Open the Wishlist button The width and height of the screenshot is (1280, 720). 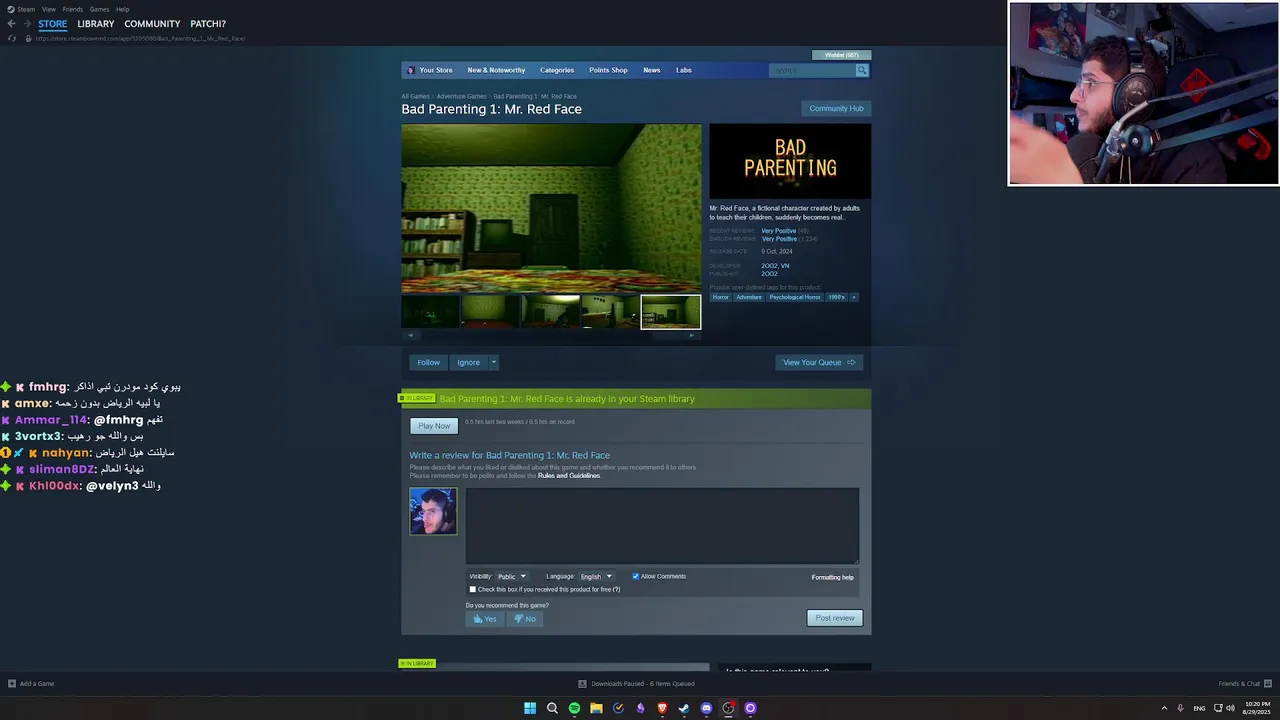(842, 55)
